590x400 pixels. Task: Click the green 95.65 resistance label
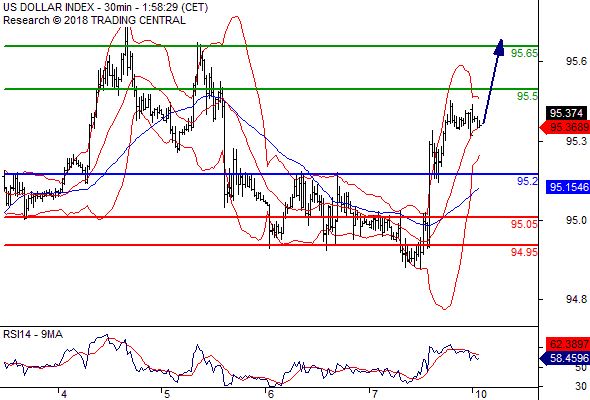click(x=524, y=53)
